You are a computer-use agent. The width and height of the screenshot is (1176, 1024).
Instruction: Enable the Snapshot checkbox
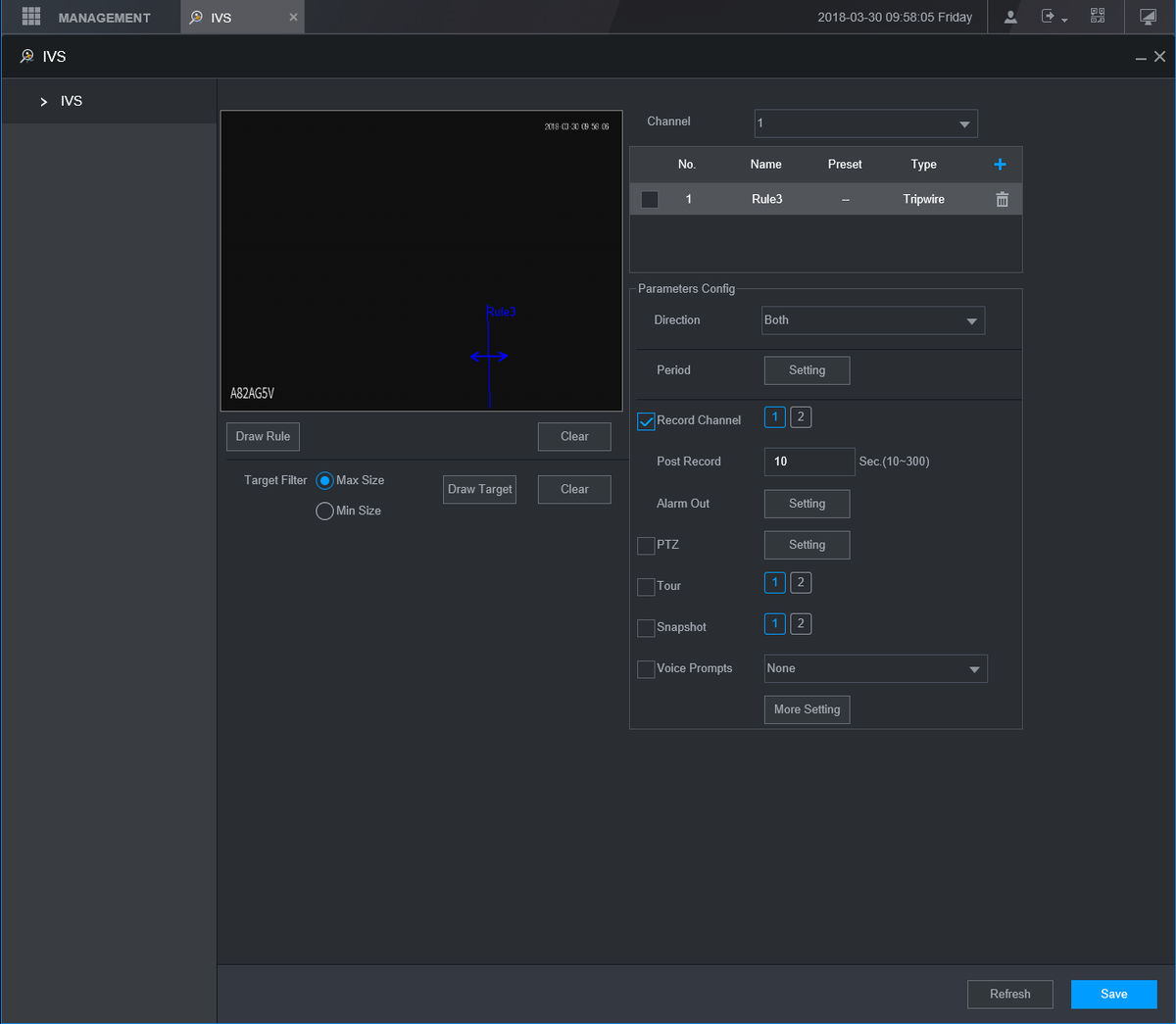coord(646,628)
